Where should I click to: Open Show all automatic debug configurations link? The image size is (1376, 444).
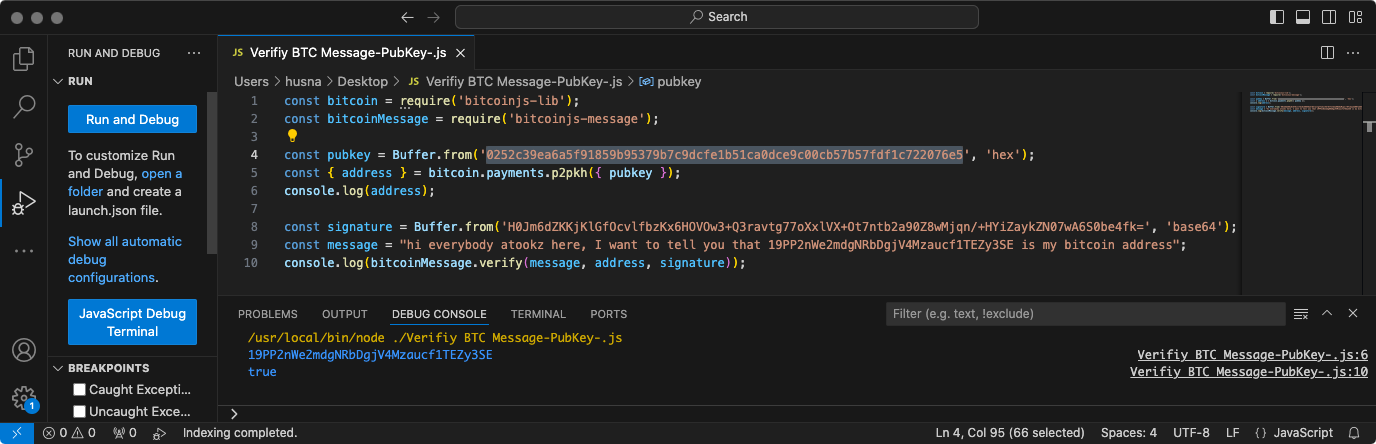click(125, 259)
